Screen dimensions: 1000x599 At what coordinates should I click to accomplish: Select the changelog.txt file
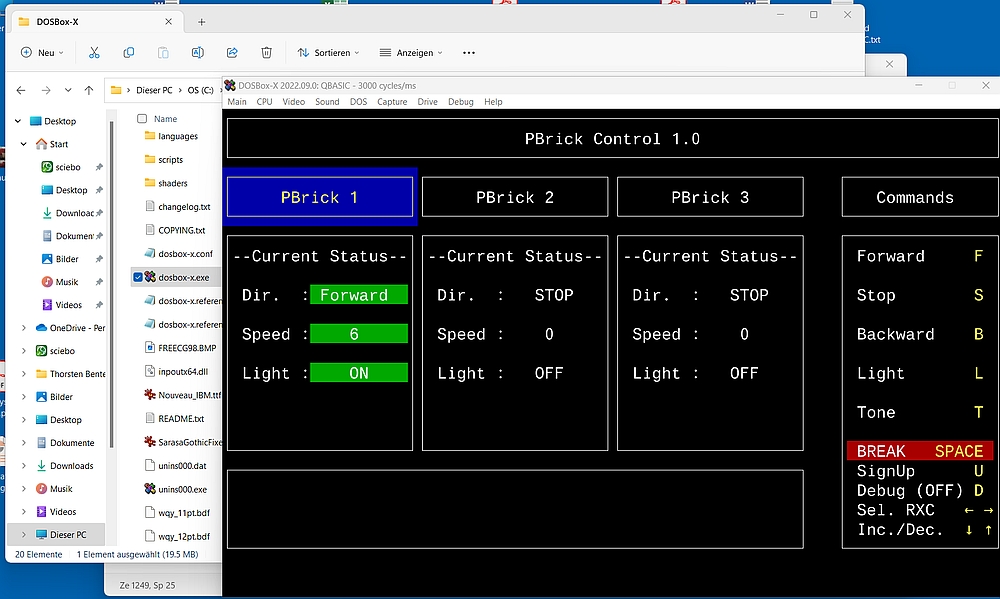tap(178, 207)
